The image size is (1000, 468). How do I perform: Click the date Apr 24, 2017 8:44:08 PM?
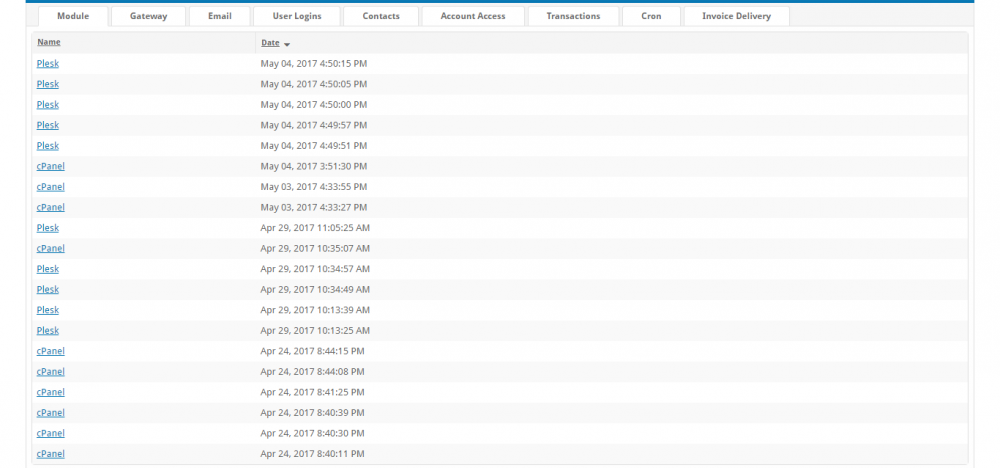click(x=312, y=372)
